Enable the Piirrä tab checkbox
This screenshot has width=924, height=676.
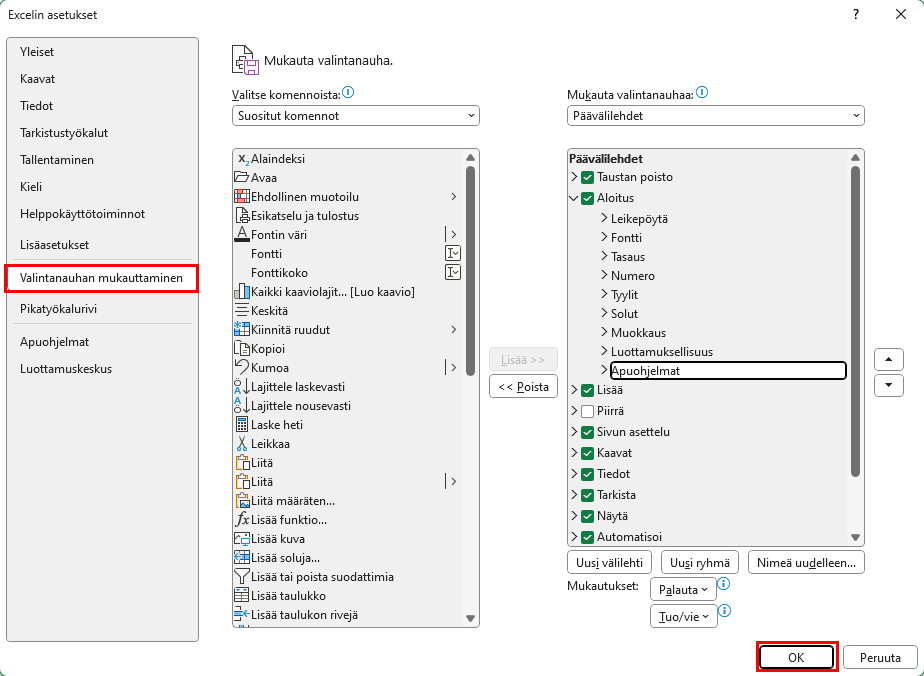pos(587,411)
